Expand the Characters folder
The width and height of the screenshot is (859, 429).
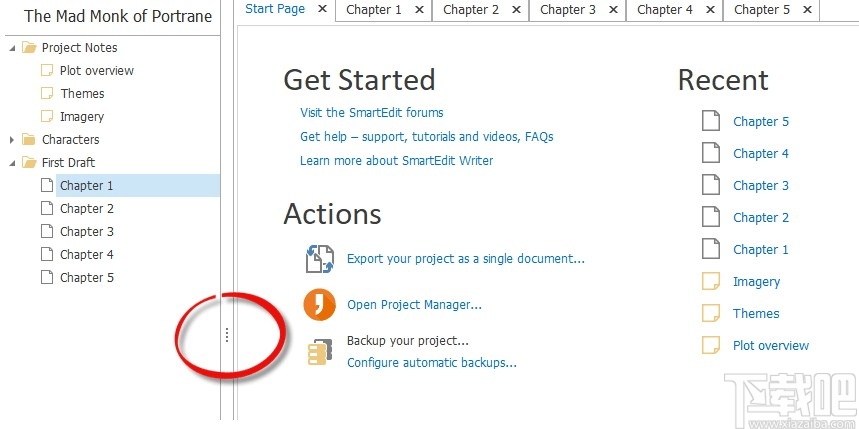12,140
